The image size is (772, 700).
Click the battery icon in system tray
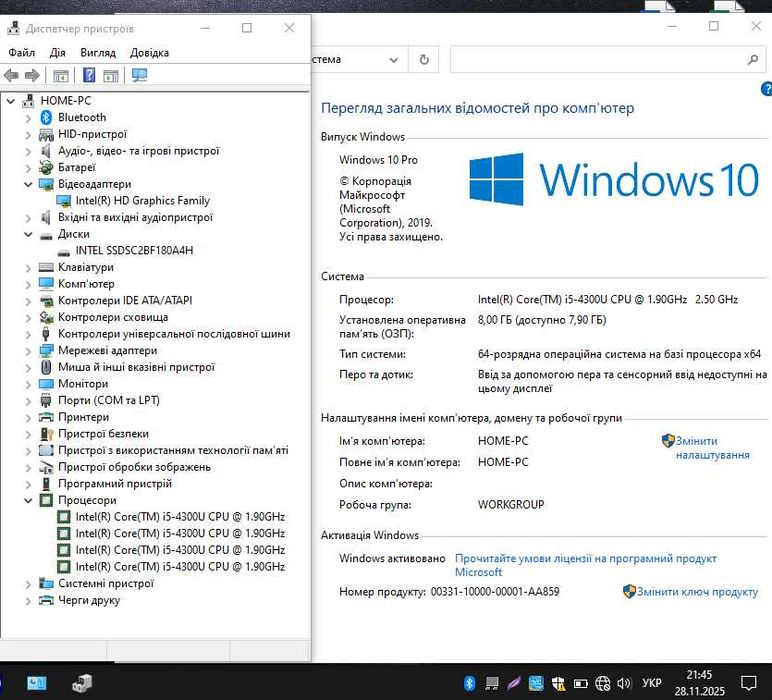pos(581,684)
